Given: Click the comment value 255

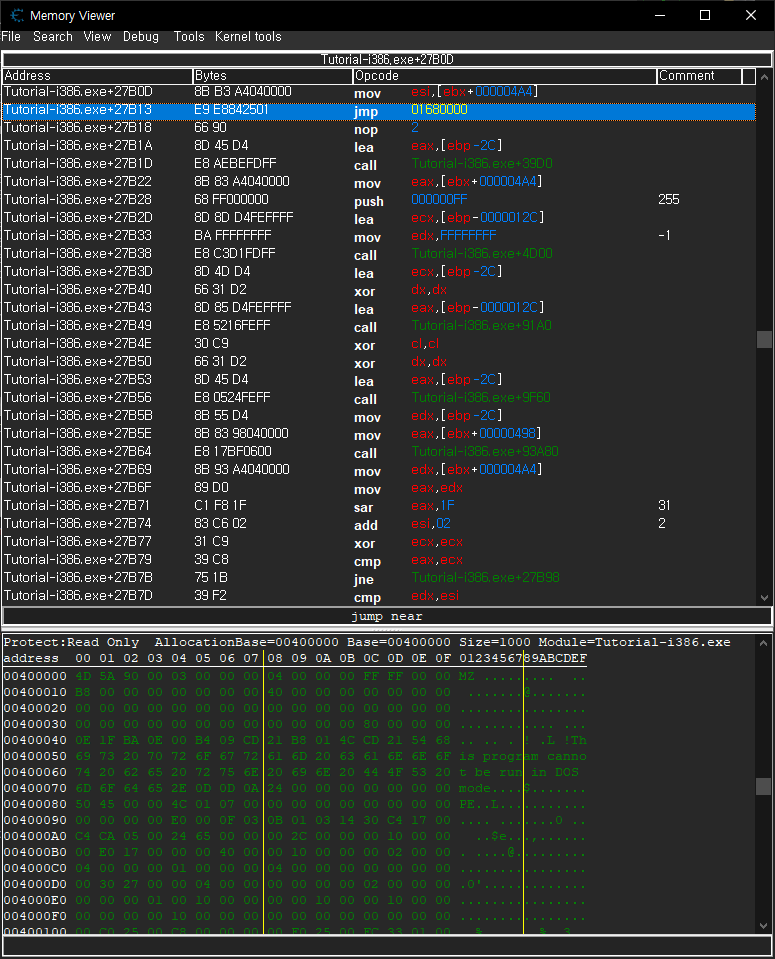Looking at the screenshot, I should tap(669, 200).
